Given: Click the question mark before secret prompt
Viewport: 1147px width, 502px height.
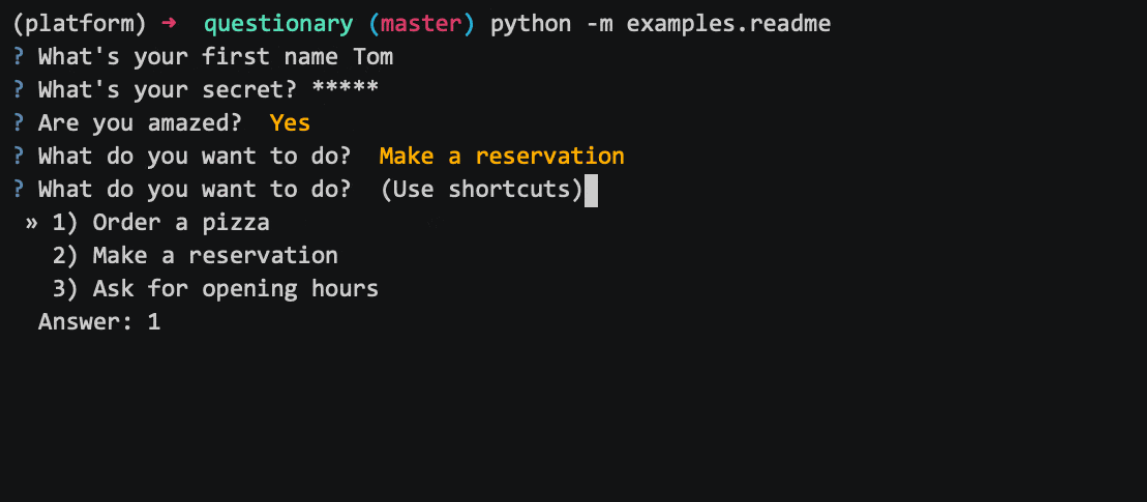Looking at the screenshot, I should click(19, 89).
